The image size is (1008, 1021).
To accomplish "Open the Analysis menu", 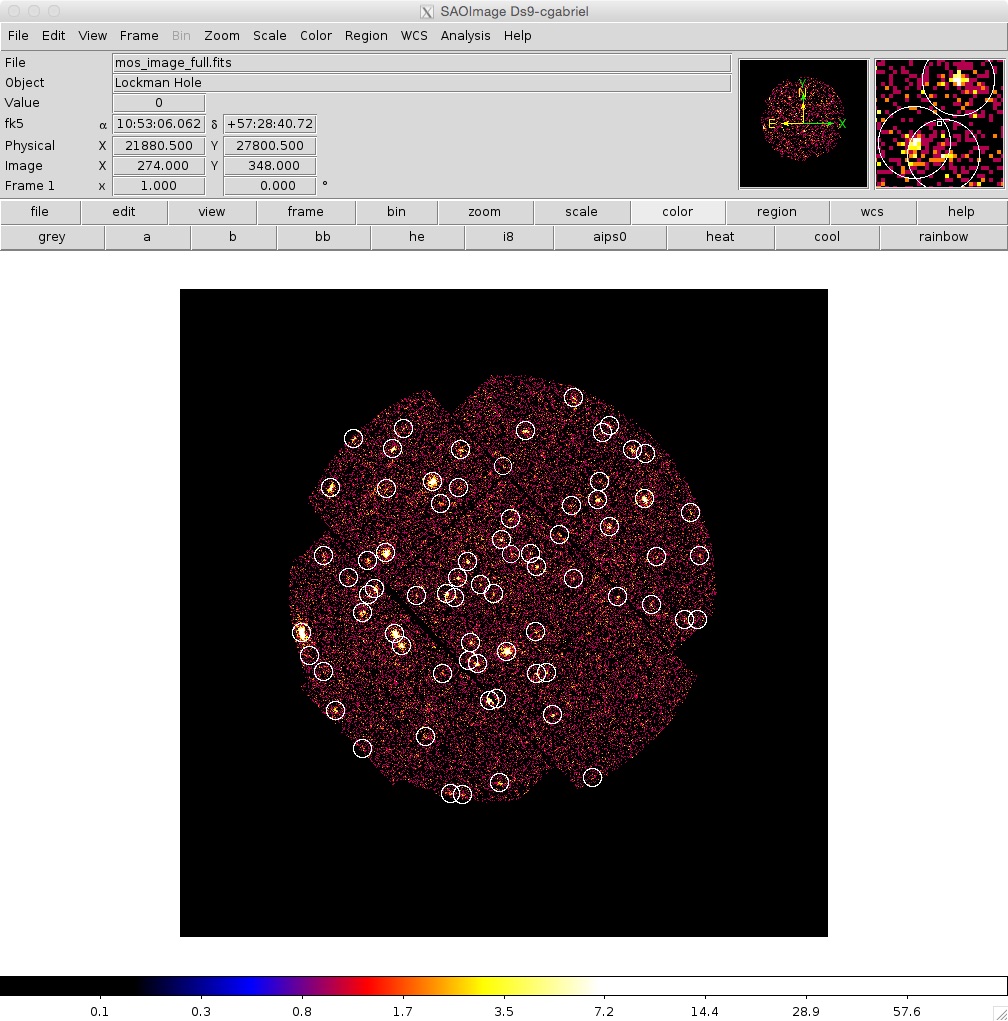I will [466, 36].
